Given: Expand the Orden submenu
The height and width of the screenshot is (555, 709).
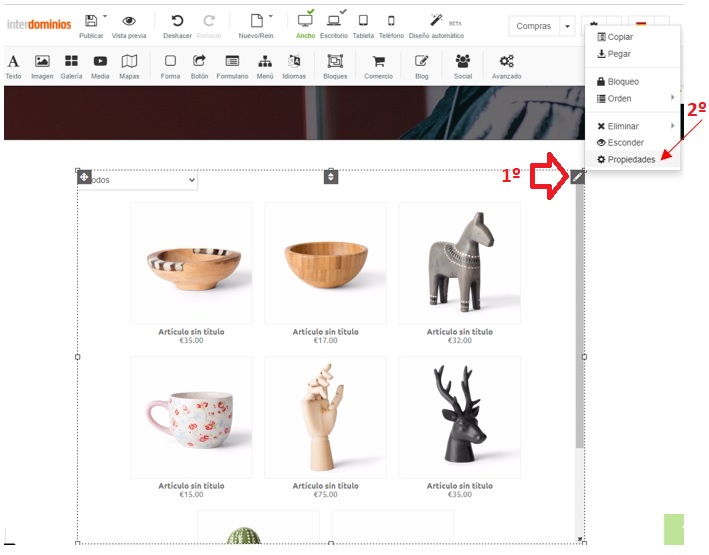Looking at the screenshot, I should pyautogui.click(x=633, y=98).
